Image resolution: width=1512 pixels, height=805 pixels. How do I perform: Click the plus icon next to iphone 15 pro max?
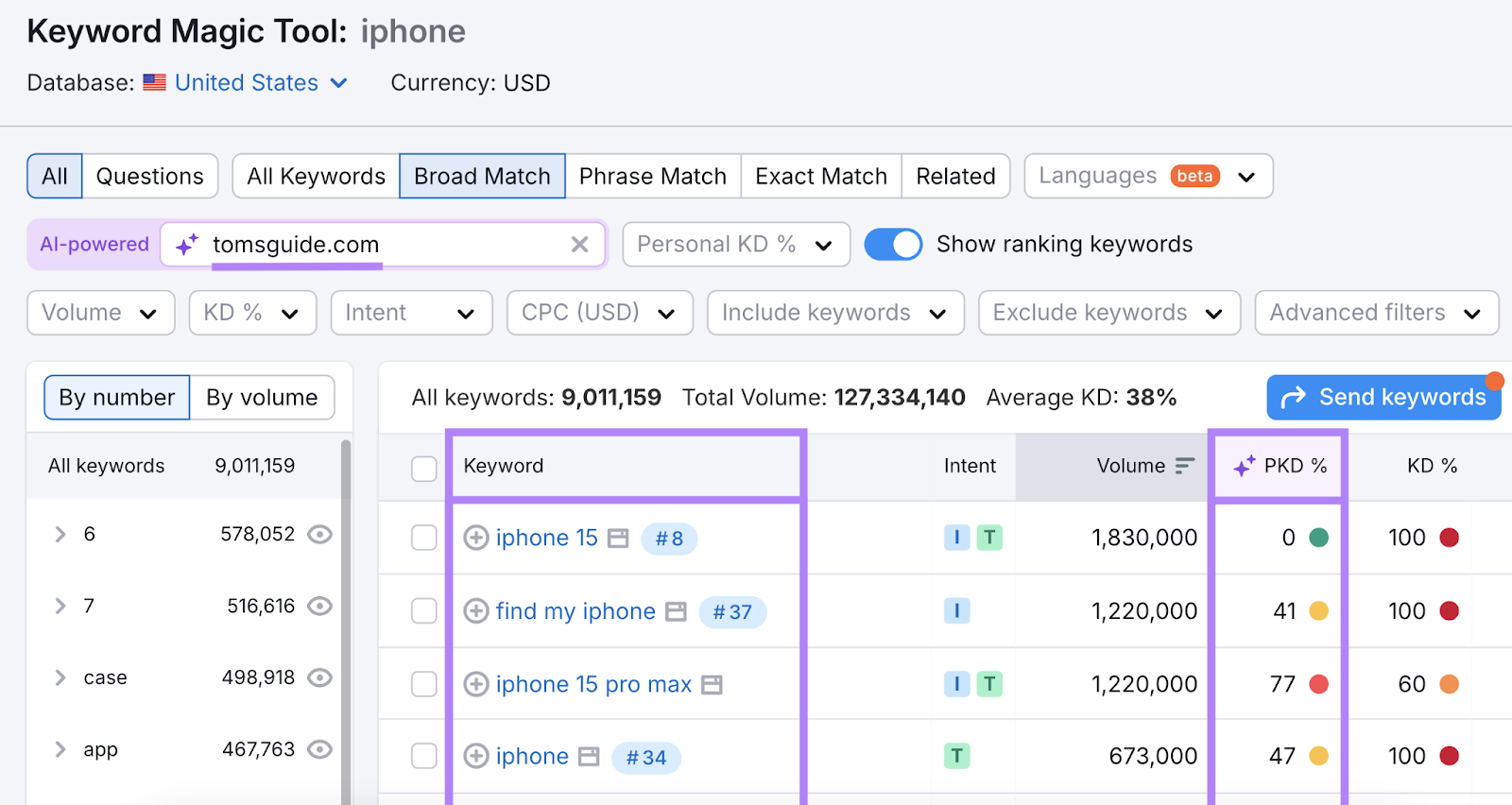tap(476, 684)
